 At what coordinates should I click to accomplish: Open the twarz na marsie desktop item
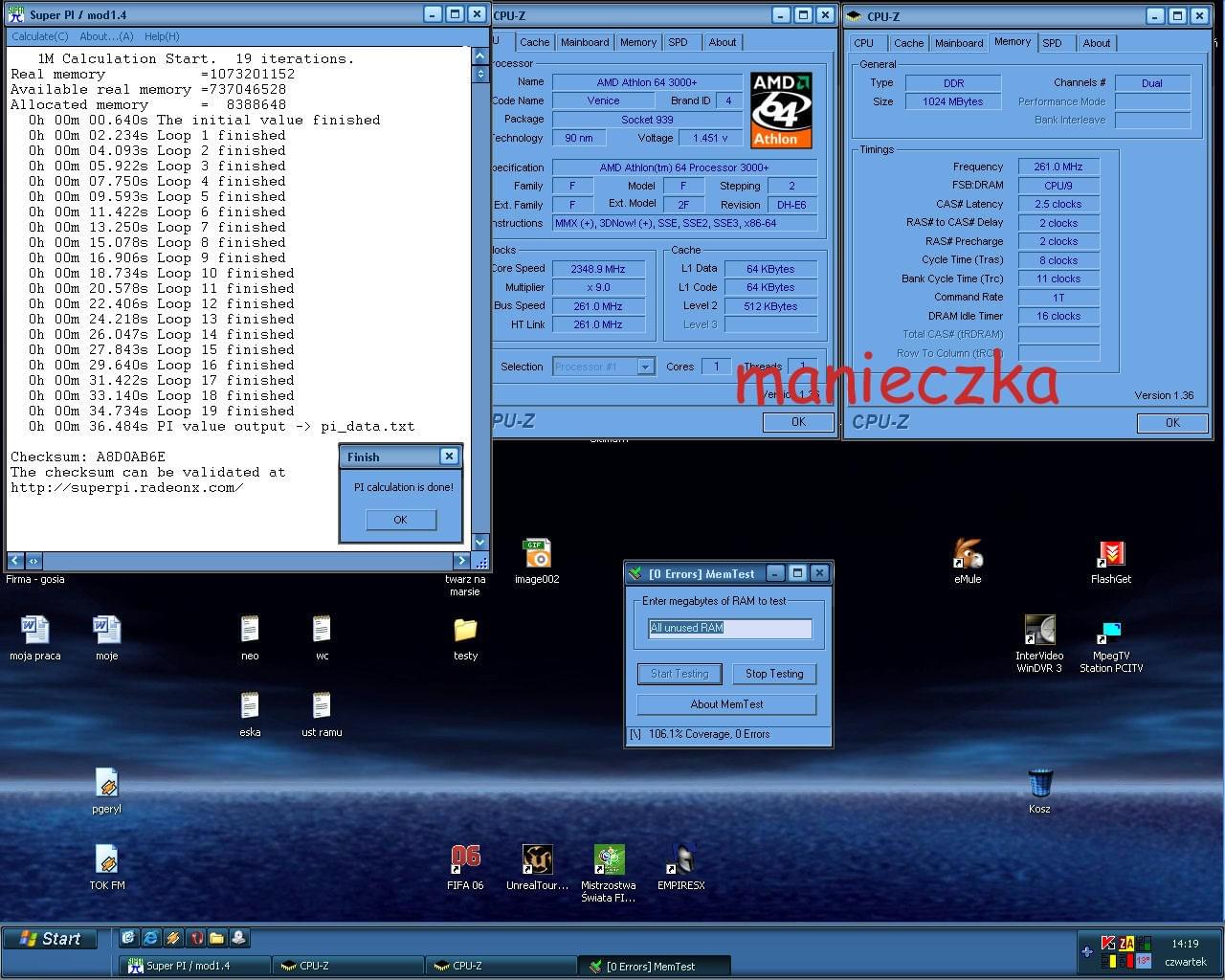465,585
